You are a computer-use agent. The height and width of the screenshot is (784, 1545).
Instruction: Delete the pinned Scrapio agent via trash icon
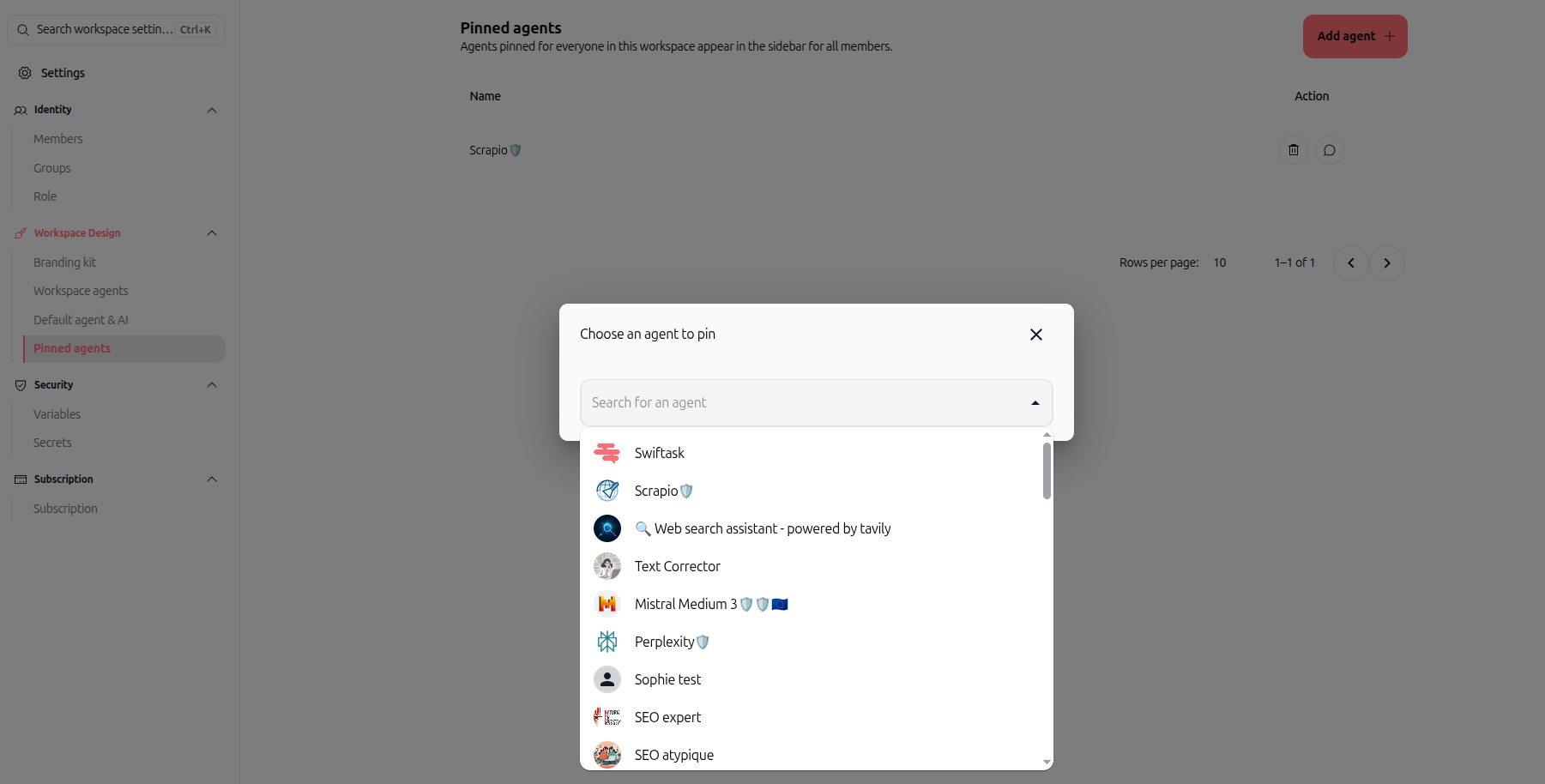[x=1293, y=150]
